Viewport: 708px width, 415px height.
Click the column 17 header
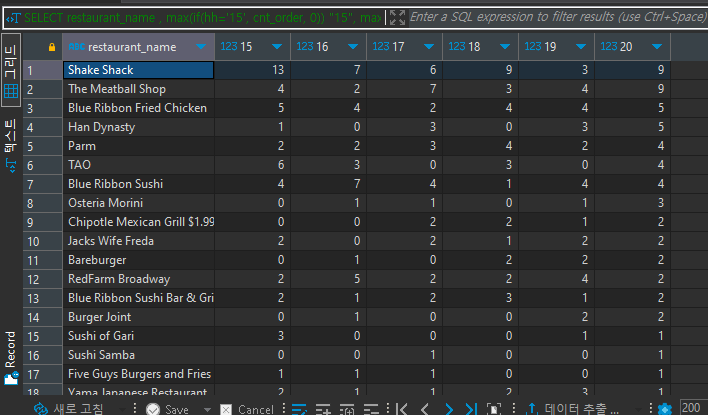point(404,47)
